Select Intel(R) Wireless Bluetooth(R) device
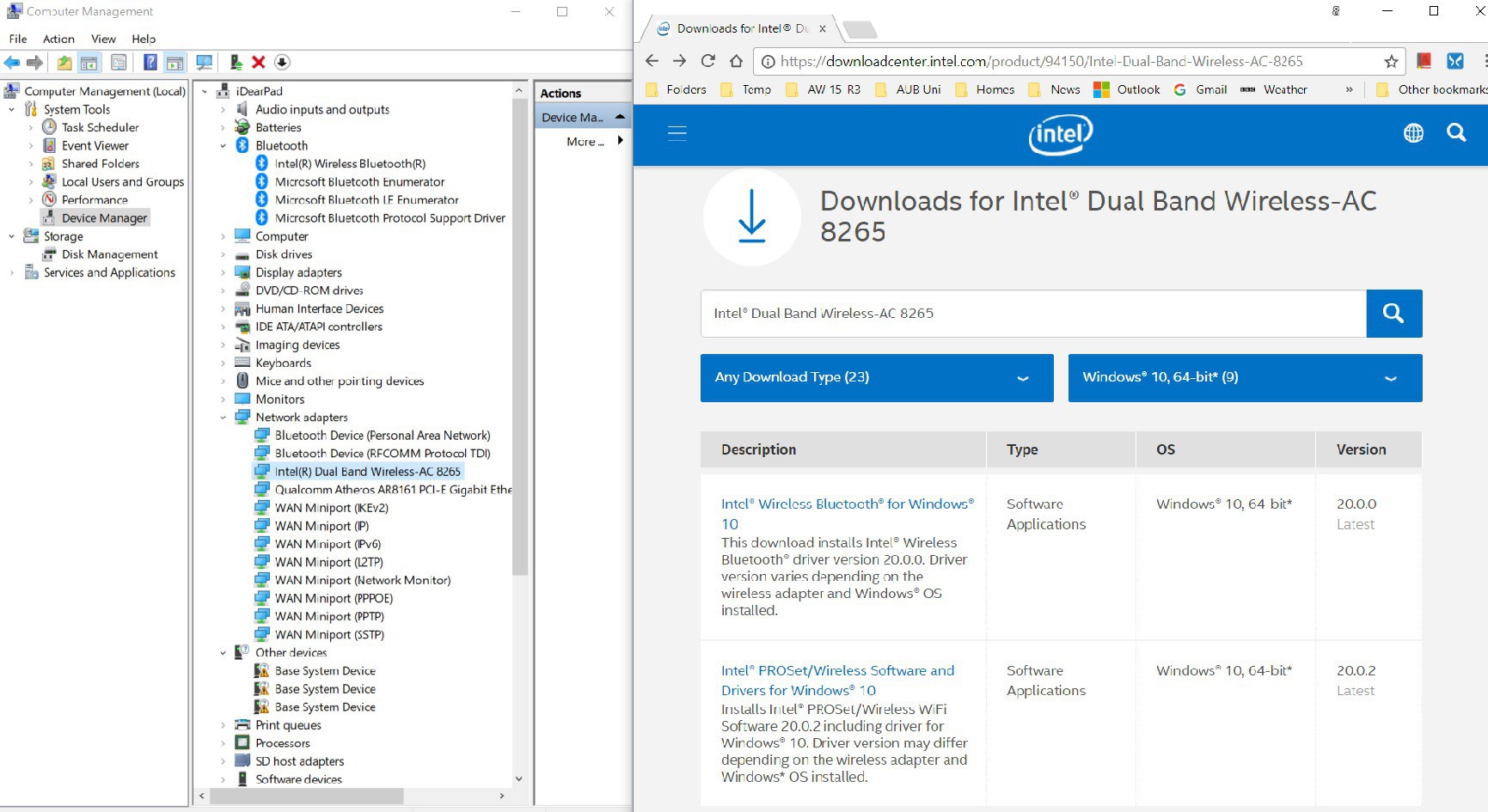Screen dimensions: 1488x812 350,163
